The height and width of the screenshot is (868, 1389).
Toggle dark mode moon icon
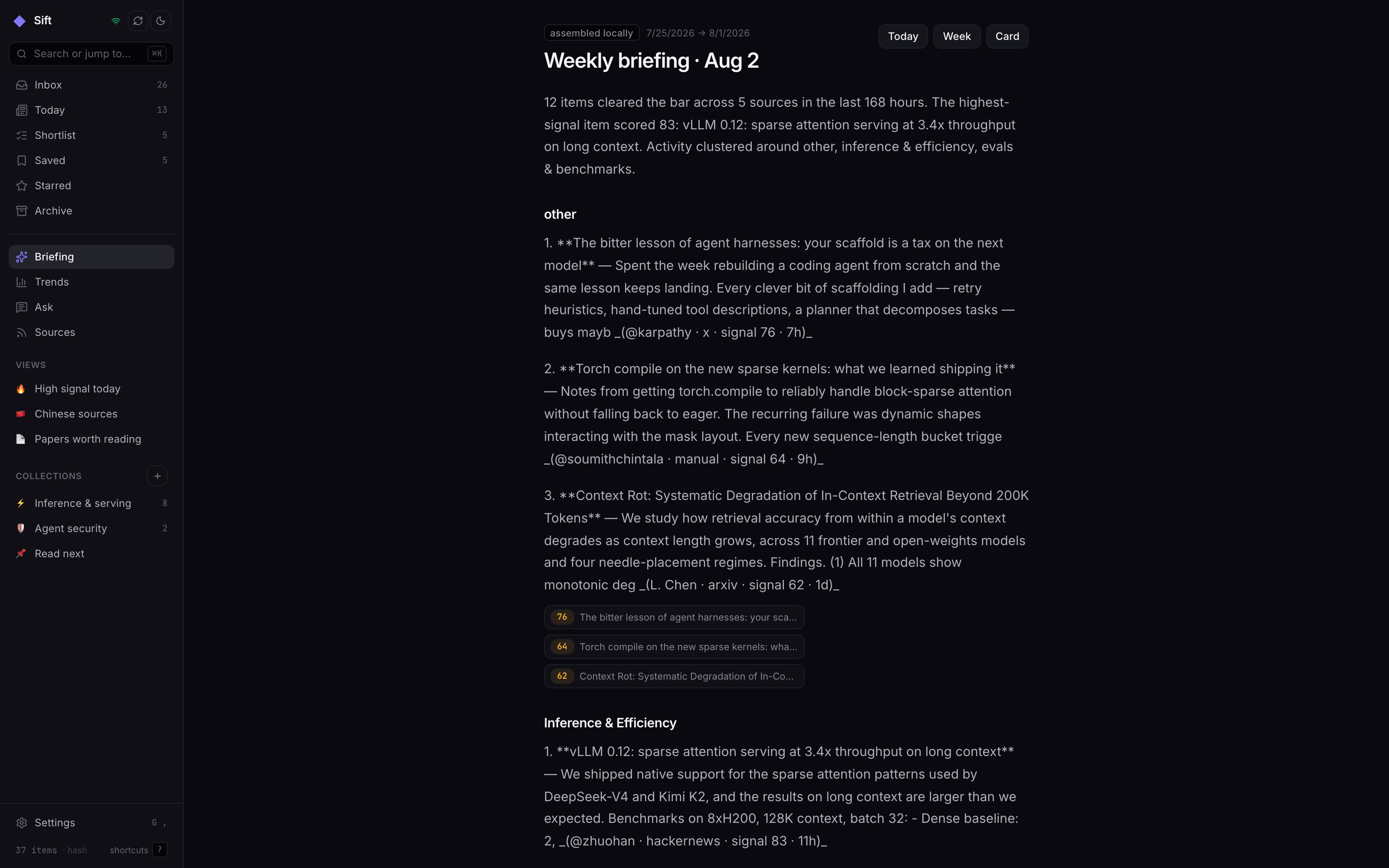coord(161,21)
